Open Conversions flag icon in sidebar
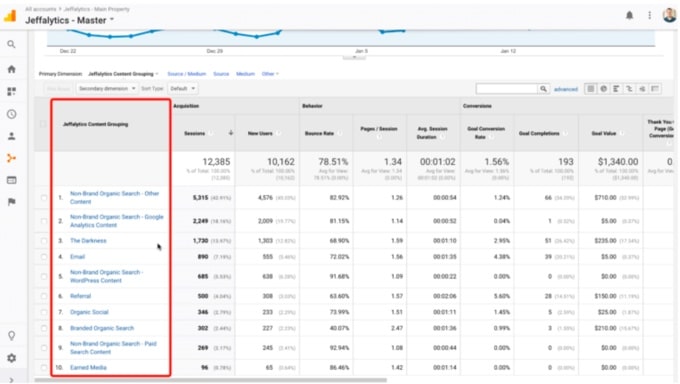Image resolution: width=680 pixels, height=384 pixels. point(12,201)
